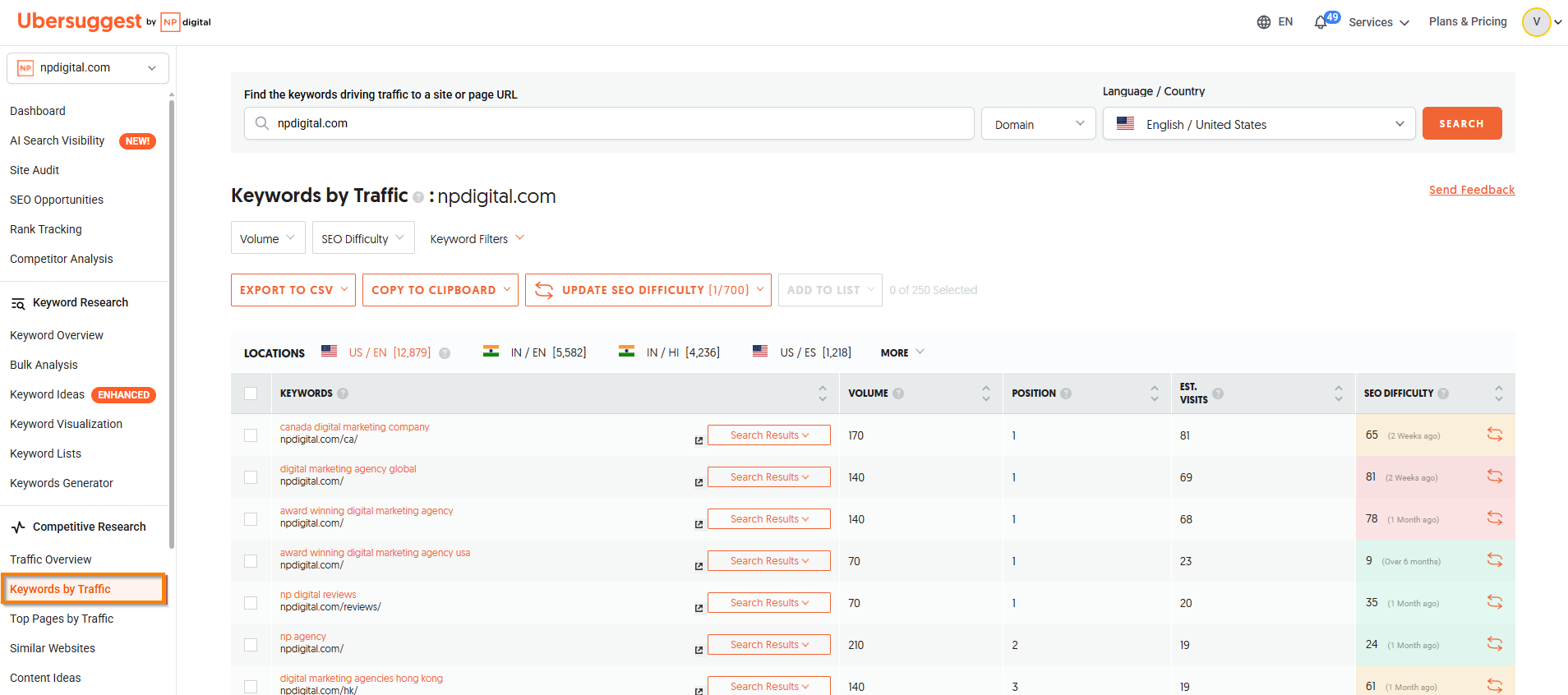
Task: Open English / United States language dropdown
Action: tap(1258, 124)
